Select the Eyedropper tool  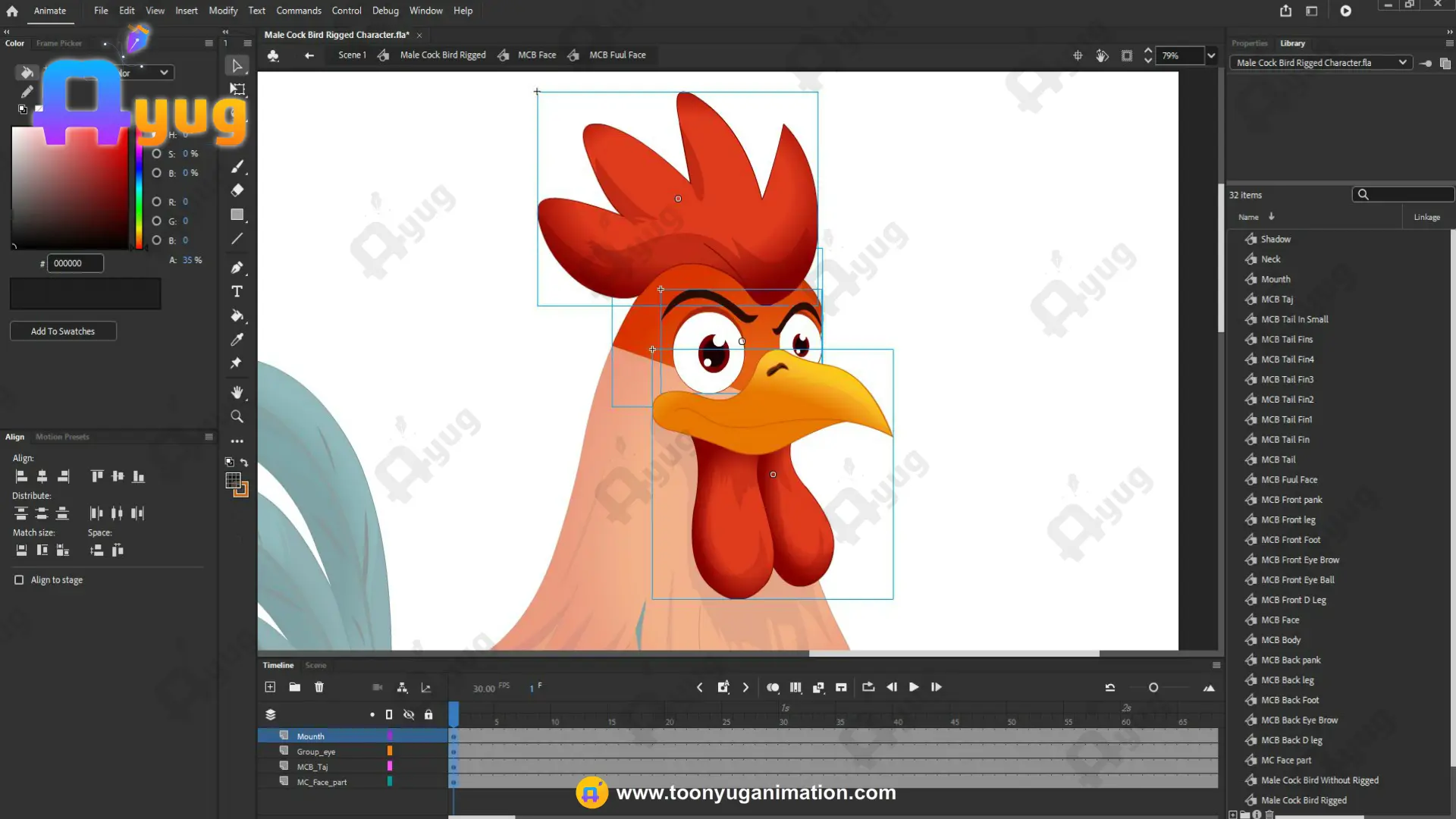point(237,340)
